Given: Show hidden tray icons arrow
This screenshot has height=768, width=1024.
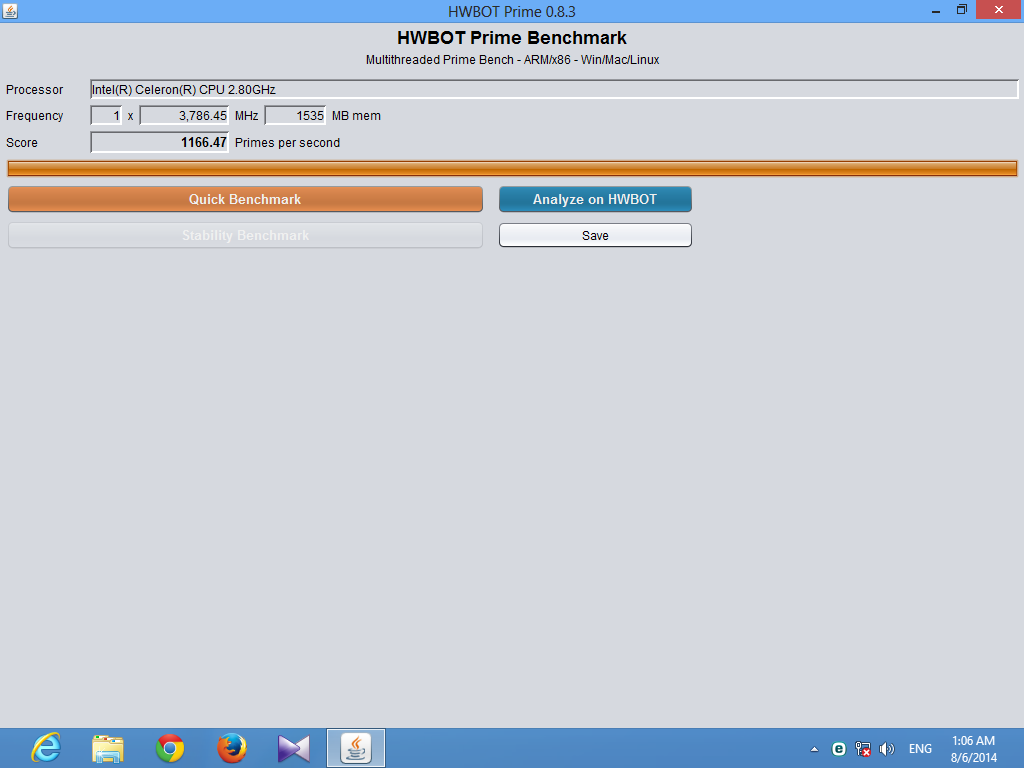Looking at the screenshot, I should (814, 749).
